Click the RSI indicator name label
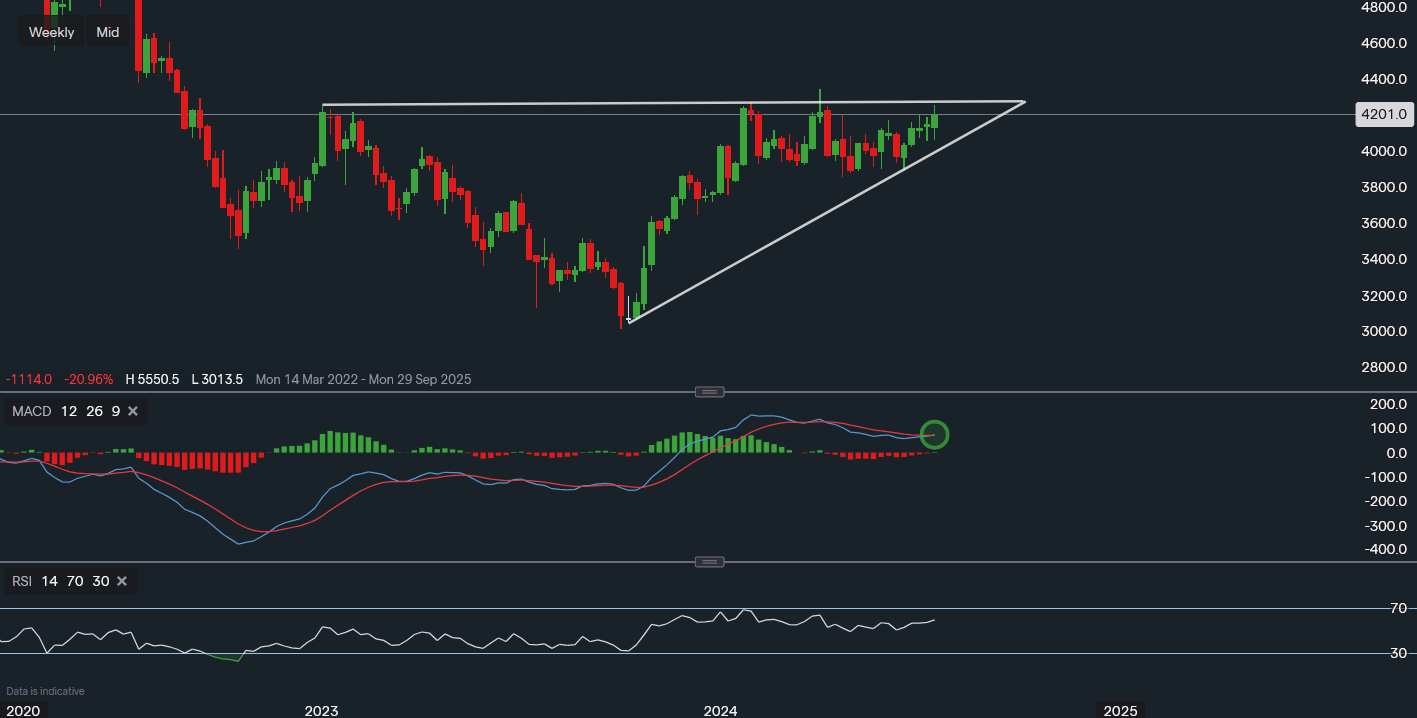1417x718 pixels. 20,581
